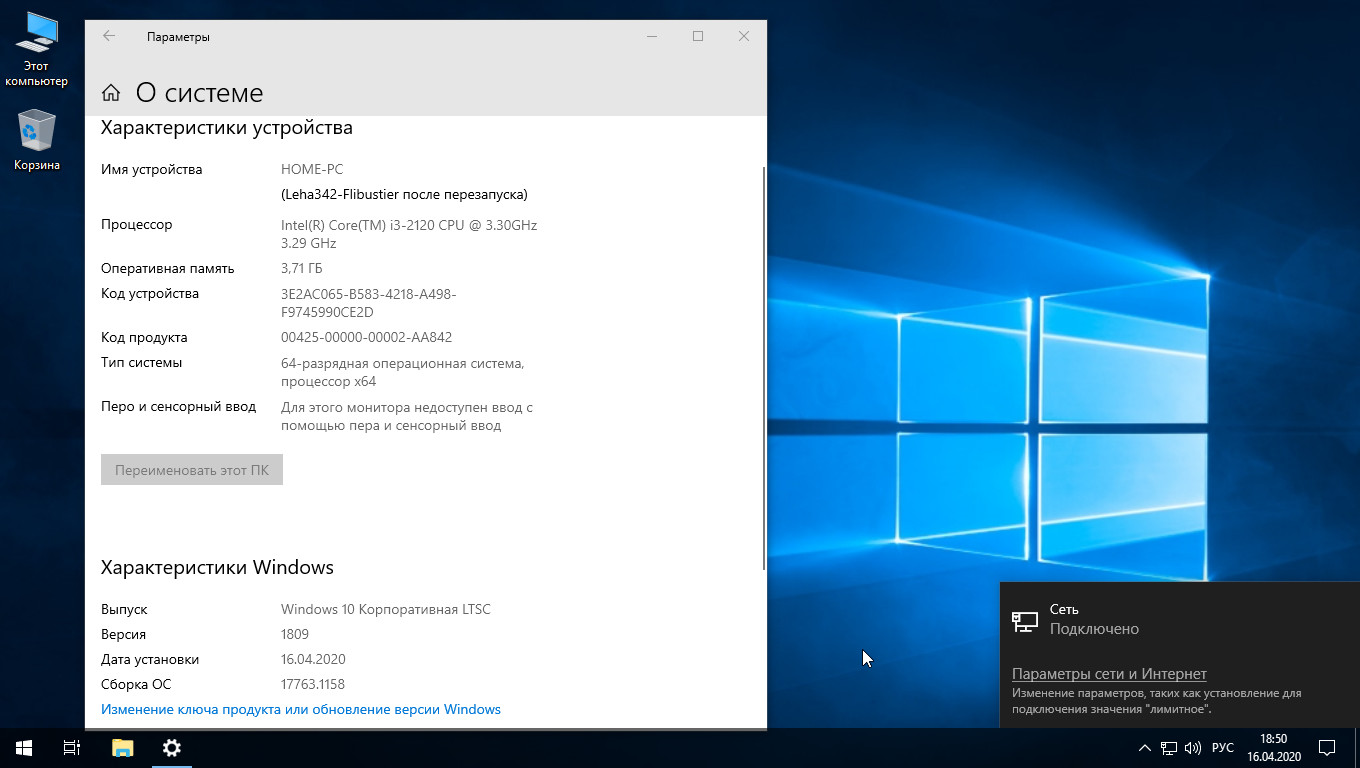Viewport: 1360px width, 768px height.
Task: Close the Параметры window
Action: click(744, 36)
